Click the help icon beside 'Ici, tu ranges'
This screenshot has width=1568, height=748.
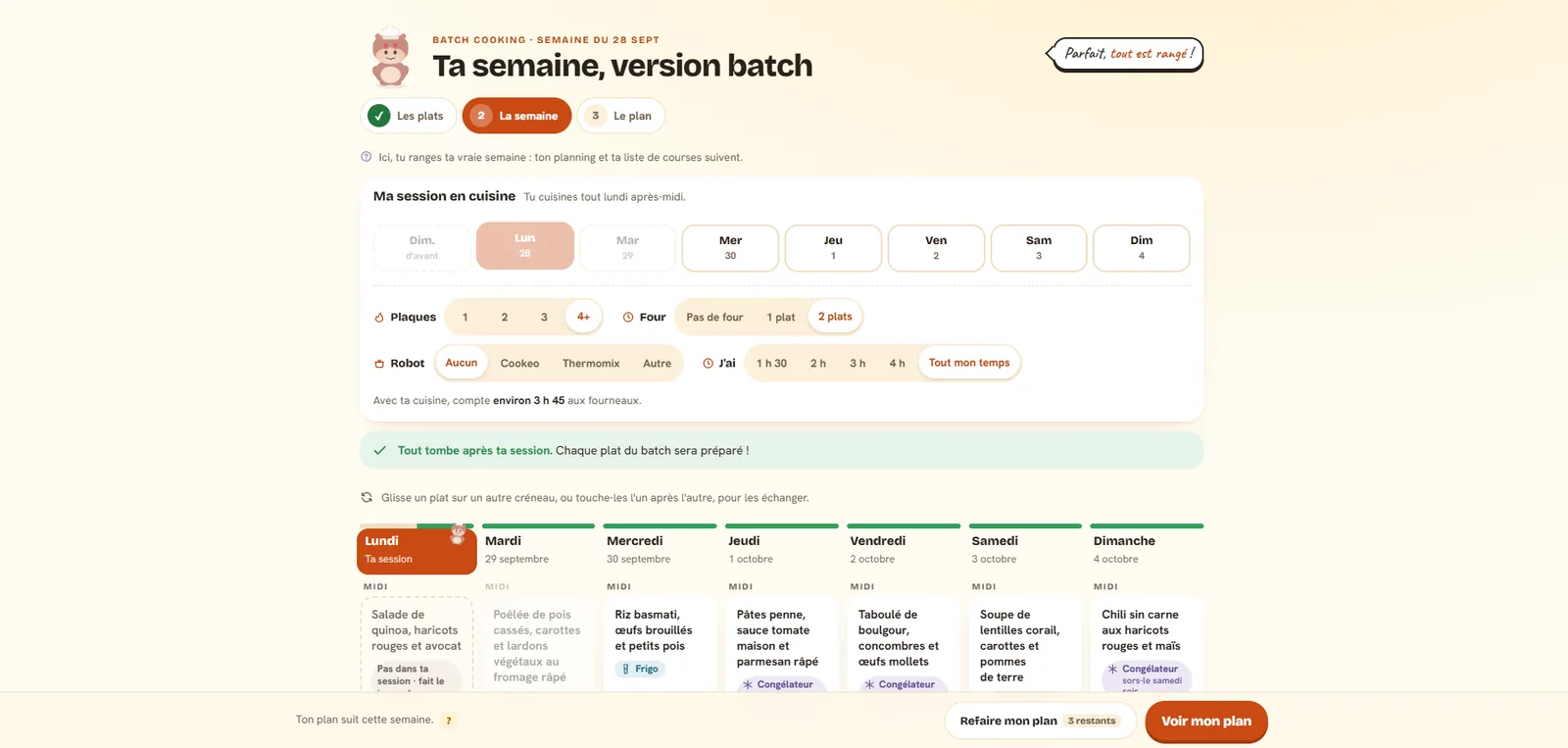pyautogui.click(x=367, y=157)
